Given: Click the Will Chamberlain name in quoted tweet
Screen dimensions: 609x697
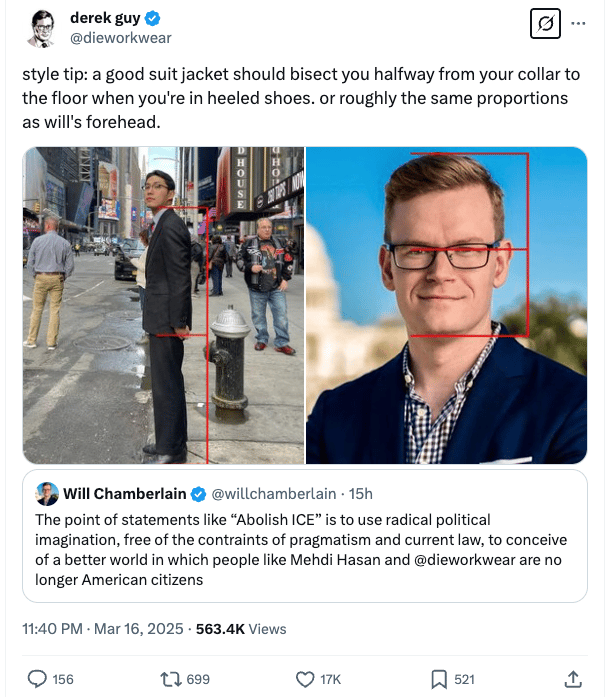Looking at the screenshot, I should tap(124, 494).
